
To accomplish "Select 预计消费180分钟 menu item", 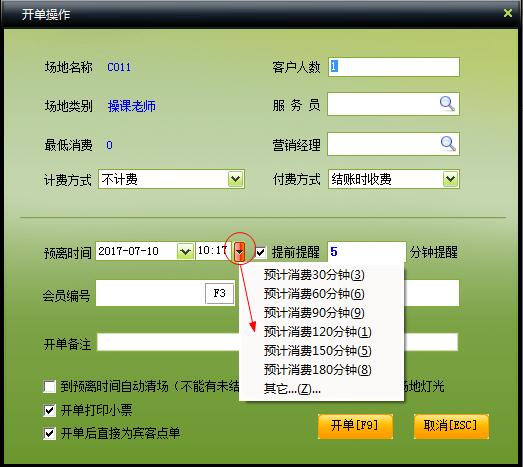I will [x=318, y=370].
